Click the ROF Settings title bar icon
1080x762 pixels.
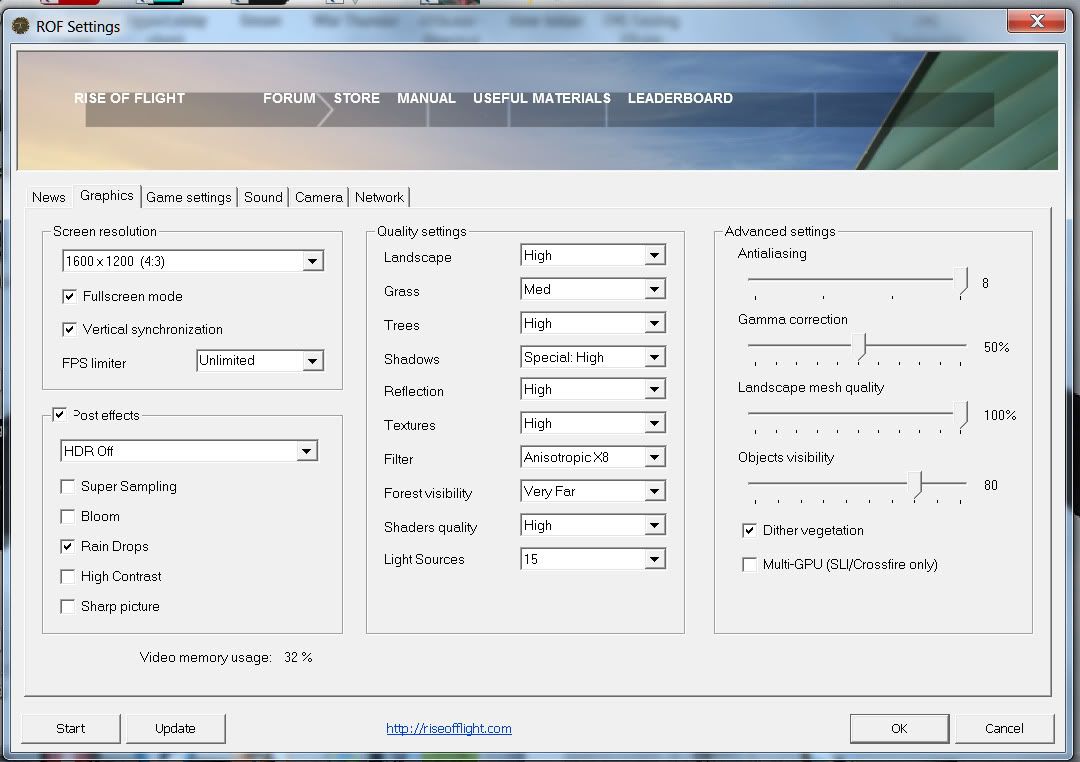21,26
